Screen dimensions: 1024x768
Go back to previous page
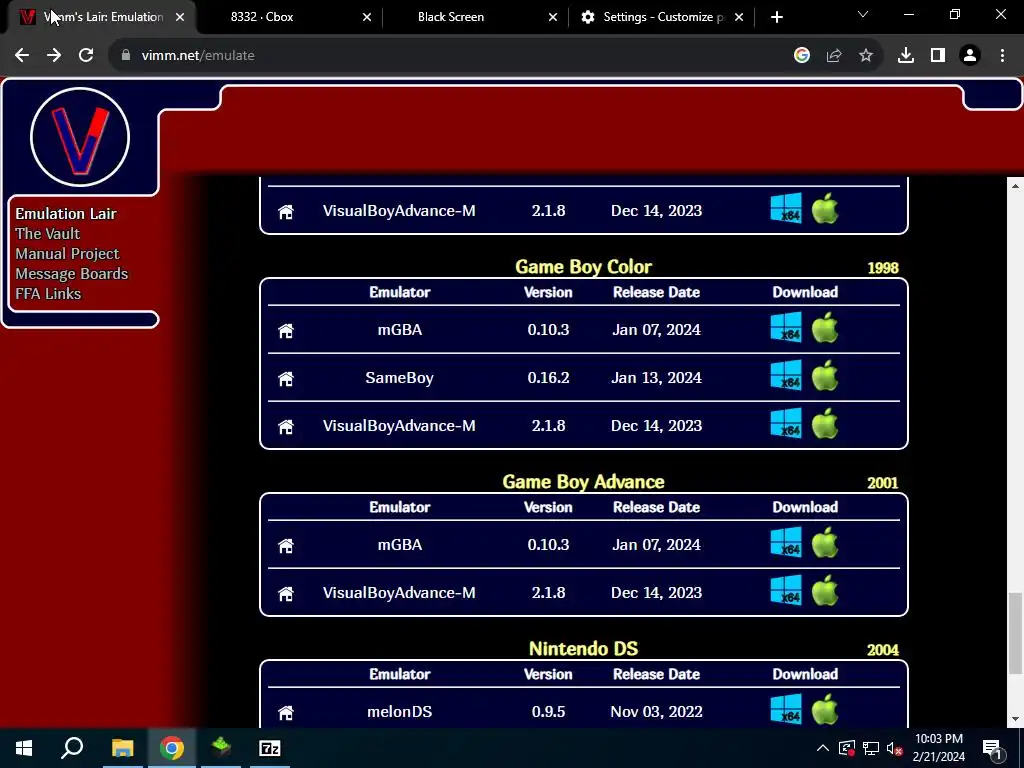tap(22, 56)
